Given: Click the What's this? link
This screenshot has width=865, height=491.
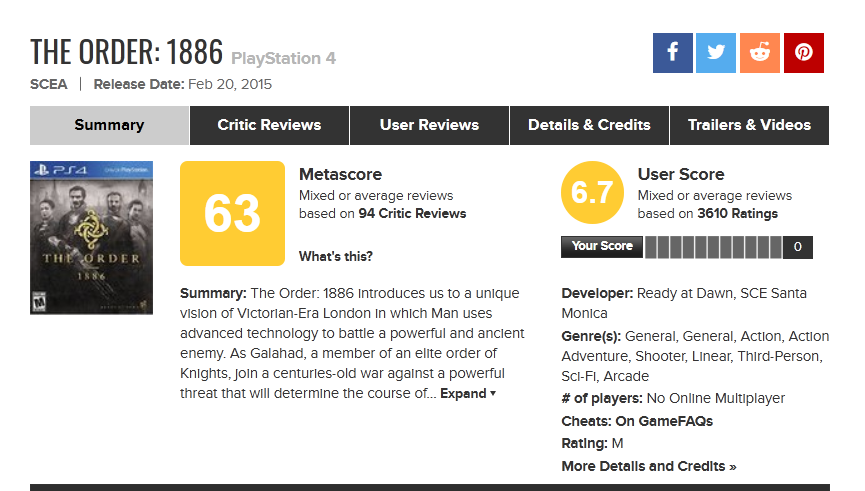Looking at the screenshot, I should (x=336, y=256).
